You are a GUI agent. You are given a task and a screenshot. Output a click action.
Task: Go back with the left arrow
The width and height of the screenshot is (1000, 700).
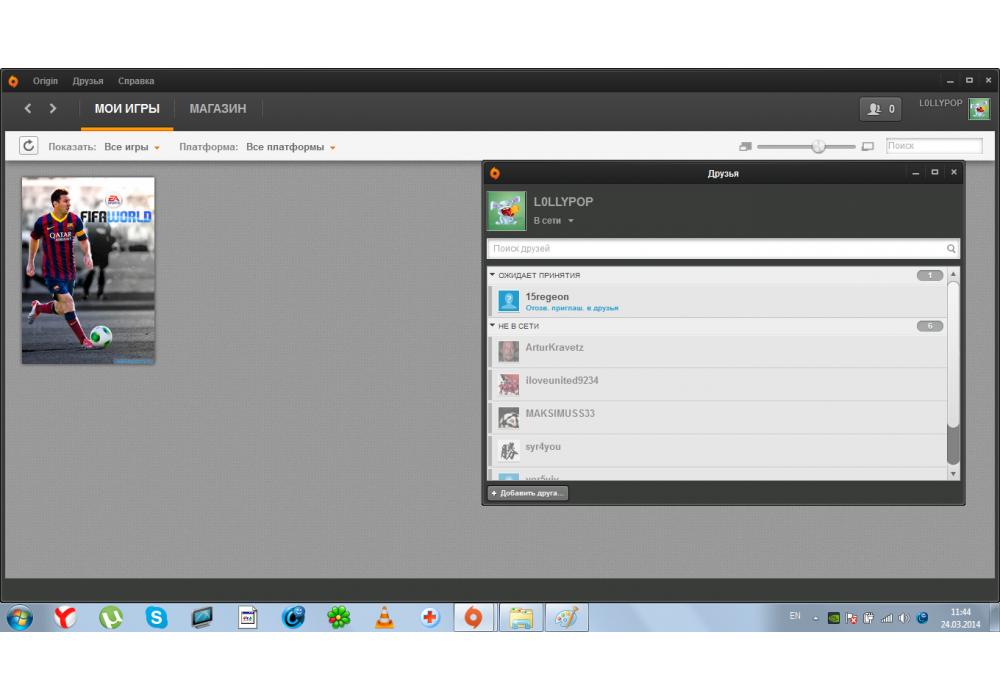[x=28, y=109]
